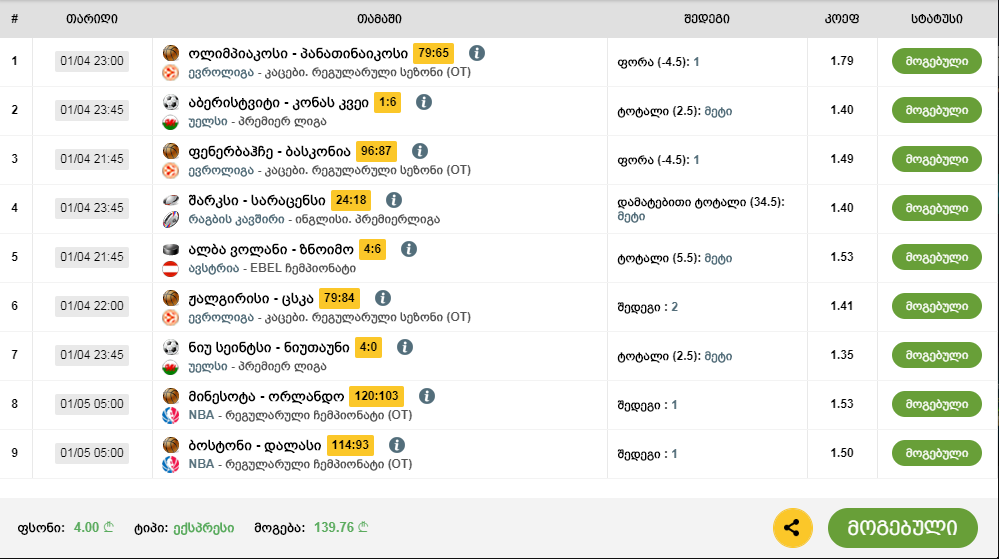This screenshot has height=559, width=999.
Task: Open info icon for ბოსტონი - დალასი match
Action: [396, 445]
